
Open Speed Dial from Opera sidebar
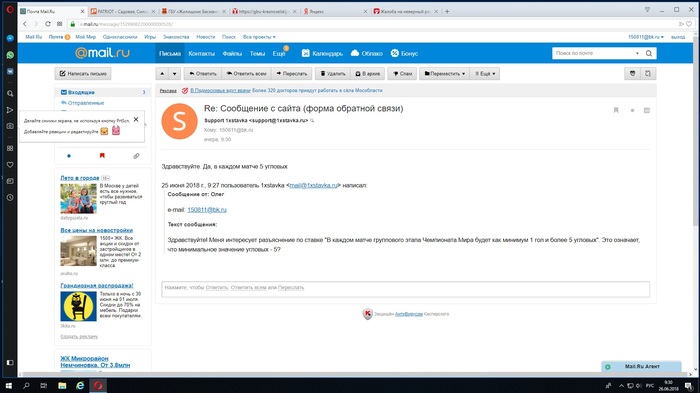click(10, 148)
